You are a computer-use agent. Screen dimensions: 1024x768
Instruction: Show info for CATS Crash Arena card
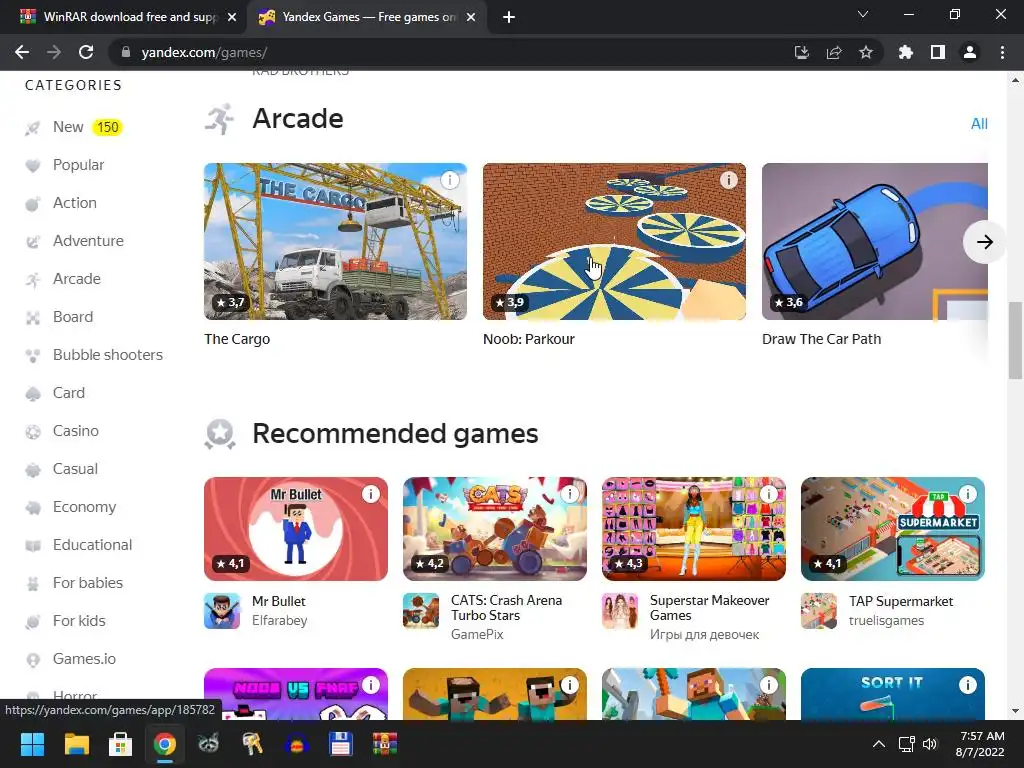(570, 494)
